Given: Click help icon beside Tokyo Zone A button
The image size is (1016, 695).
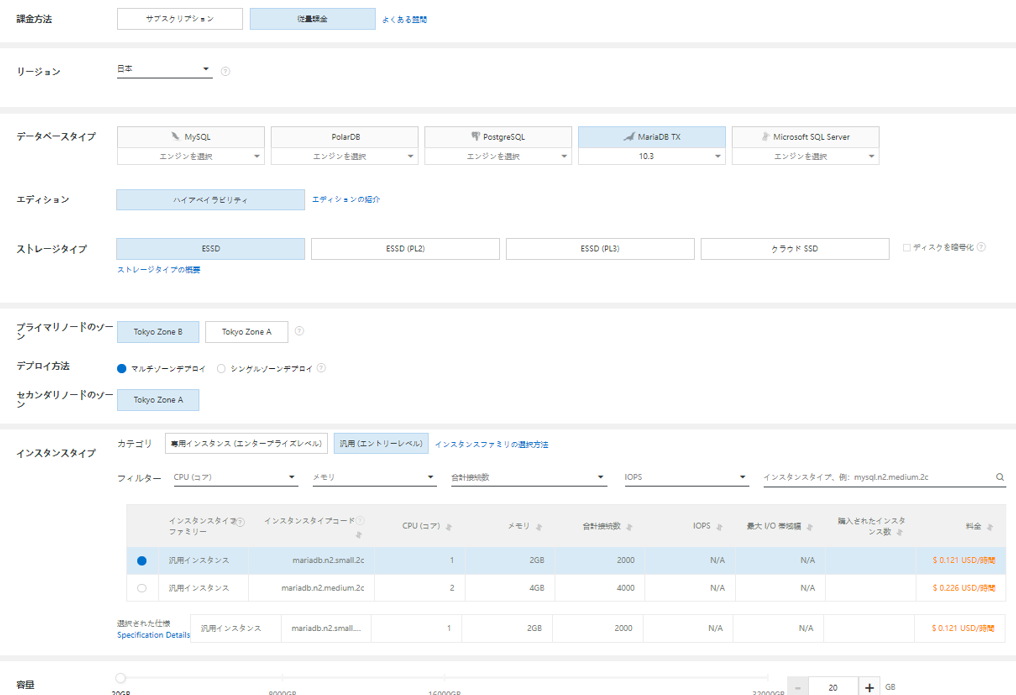Looking at the screenshot, I should point(300,331).
